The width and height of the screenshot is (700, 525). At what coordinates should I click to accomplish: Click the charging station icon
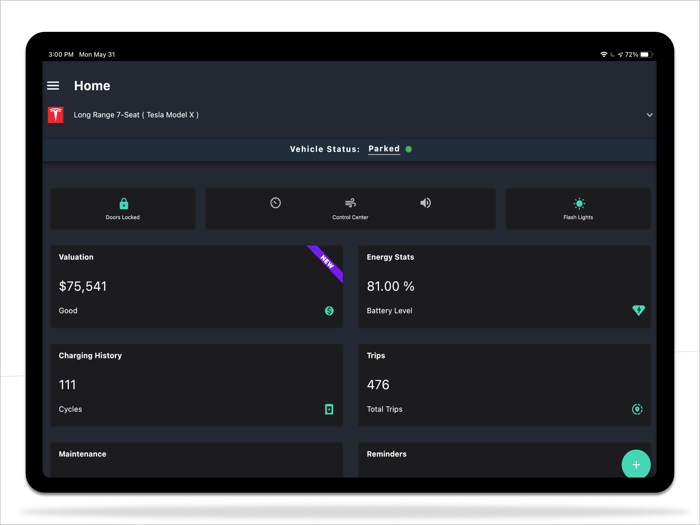pyautogui.click(x=329, y=409)
